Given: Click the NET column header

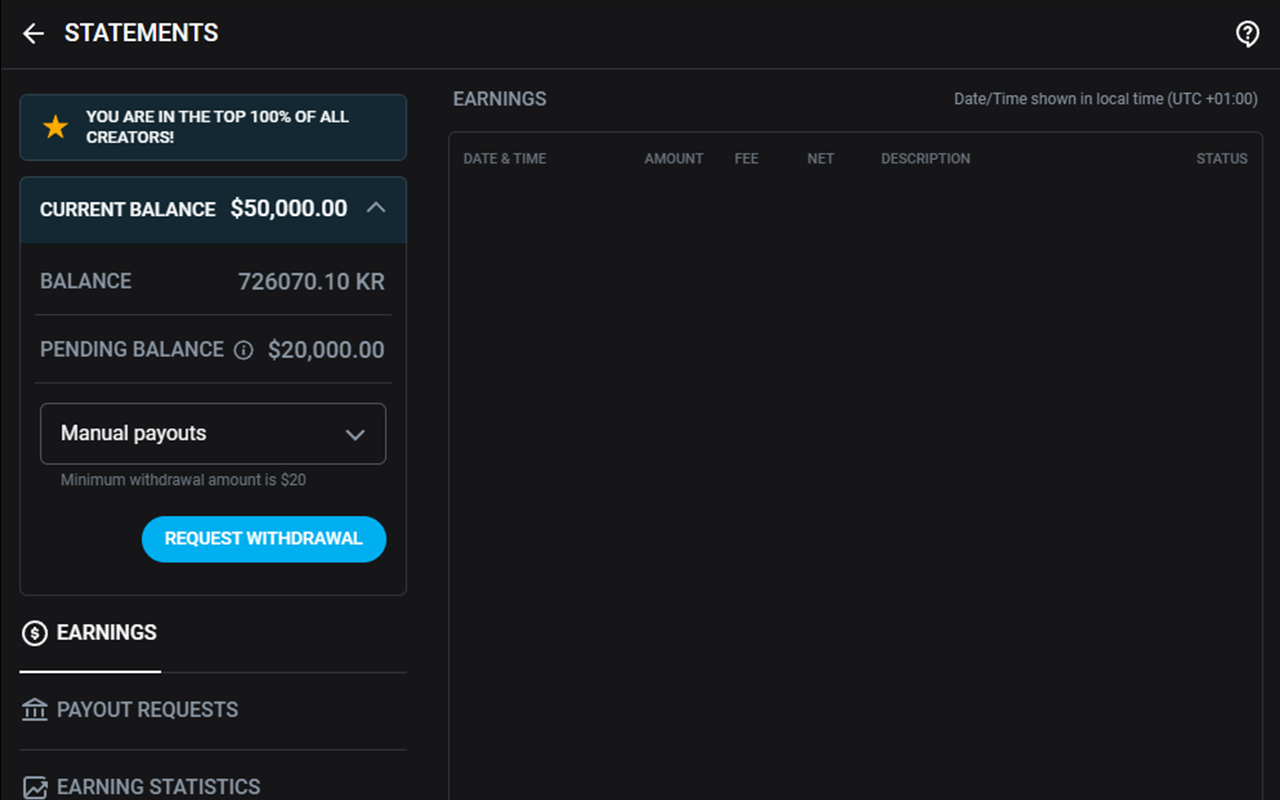Looking at the screenshot, I should pos(821,159).
